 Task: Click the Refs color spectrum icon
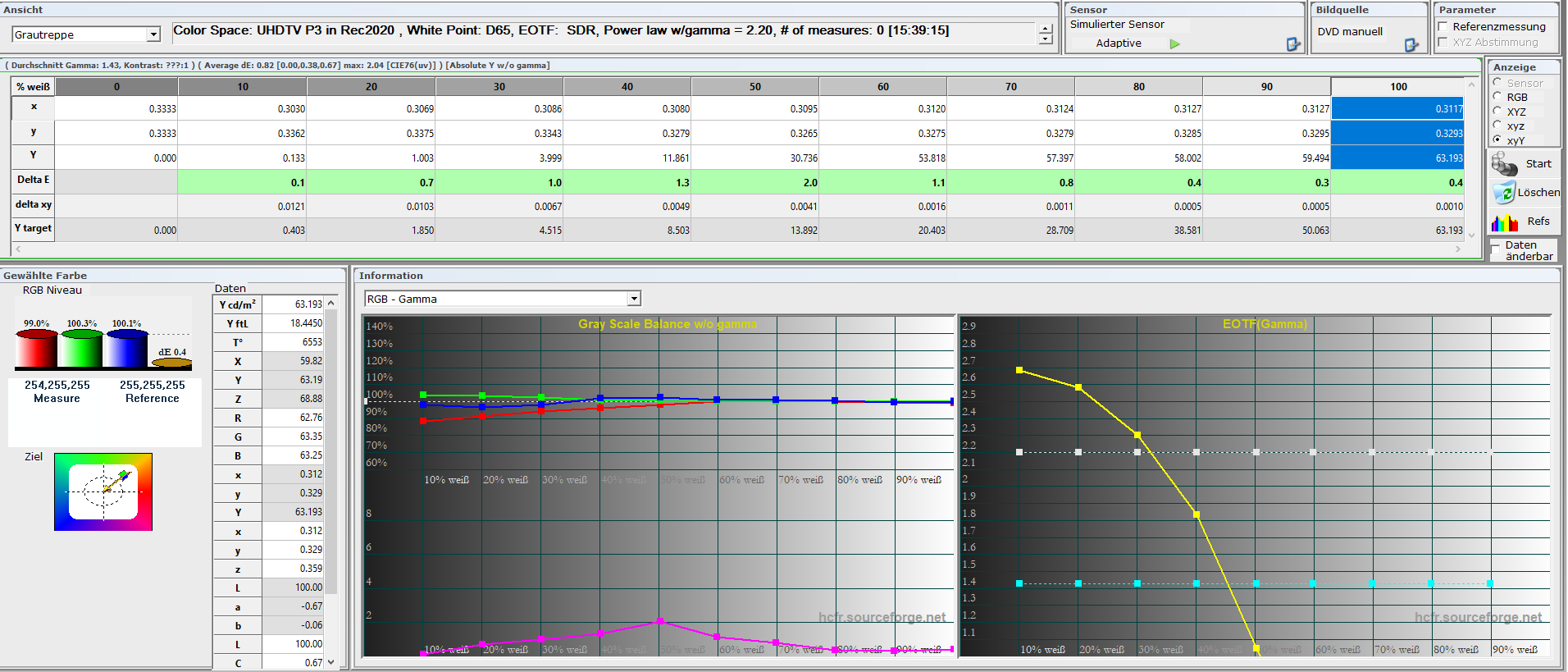(x=1505, y=222)
